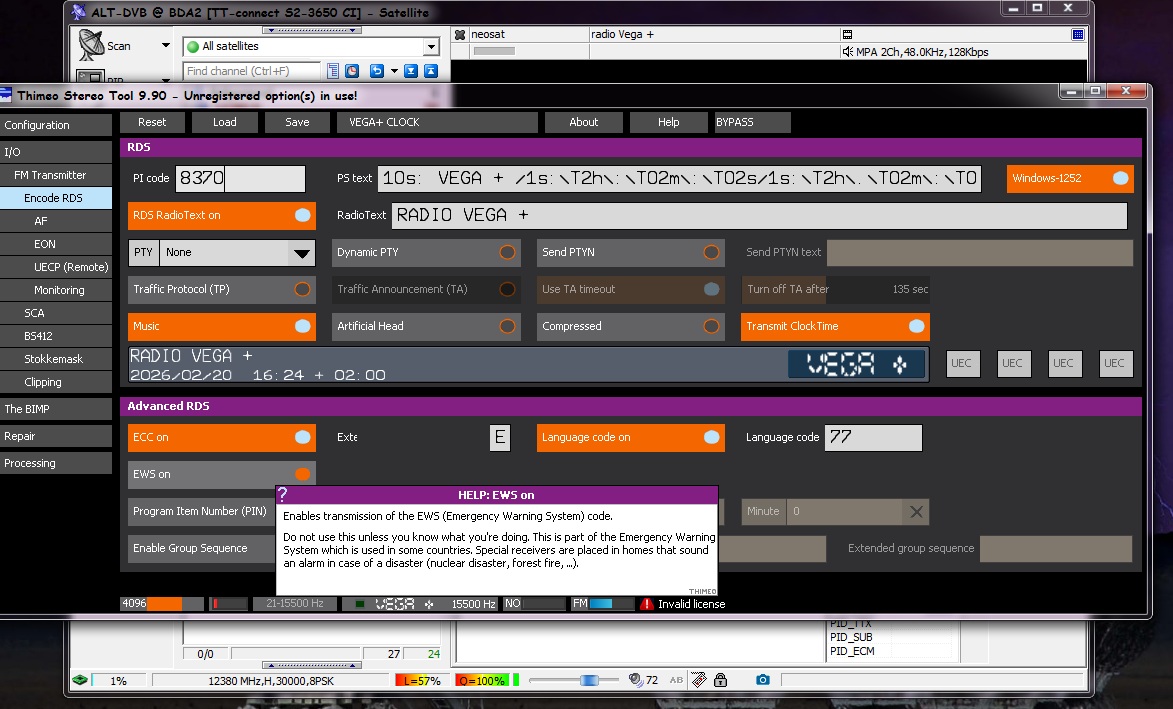Click the question mark icon in the help popup

[283, 494]
